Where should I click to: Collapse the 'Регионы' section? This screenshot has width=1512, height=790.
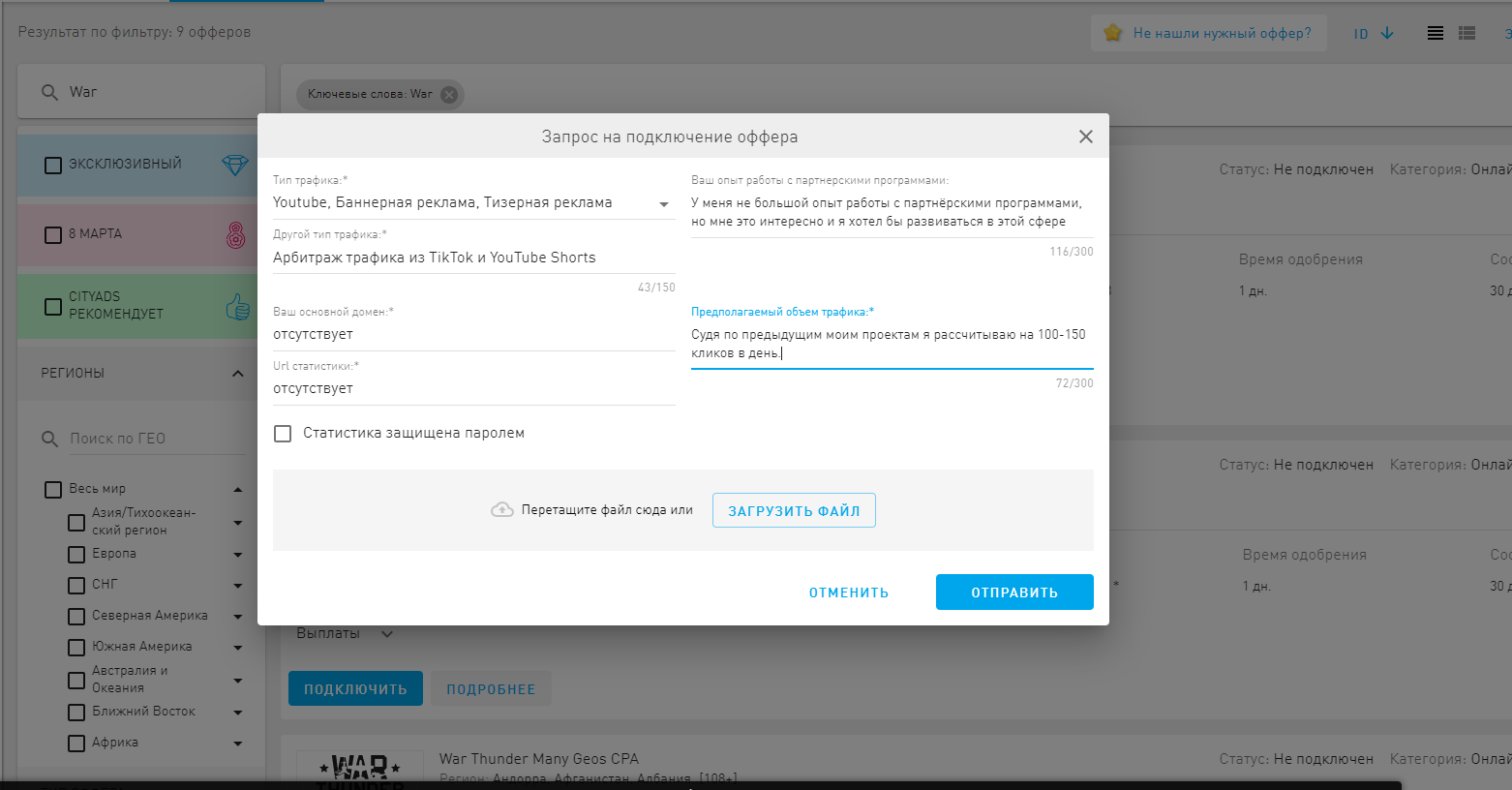click(x=237, y=374)
